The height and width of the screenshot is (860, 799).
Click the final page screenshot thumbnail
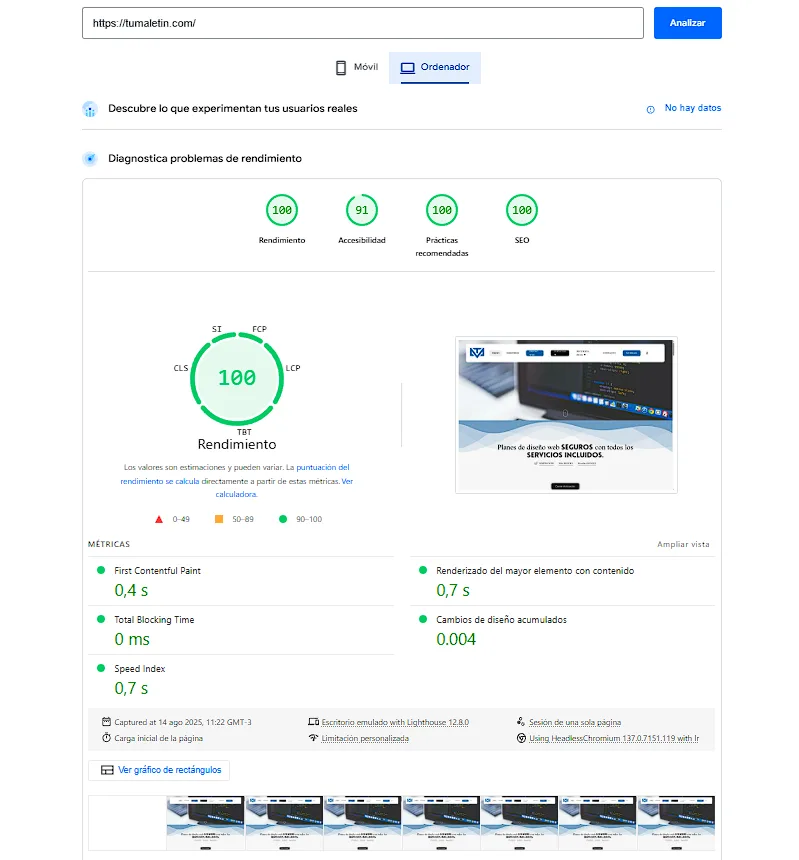pyautogui.click(x=566, y=415)
